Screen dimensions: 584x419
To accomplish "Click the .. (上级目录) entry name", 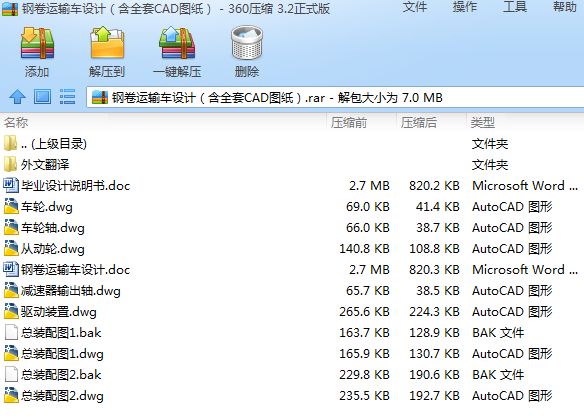I will [x=54, y=144].
